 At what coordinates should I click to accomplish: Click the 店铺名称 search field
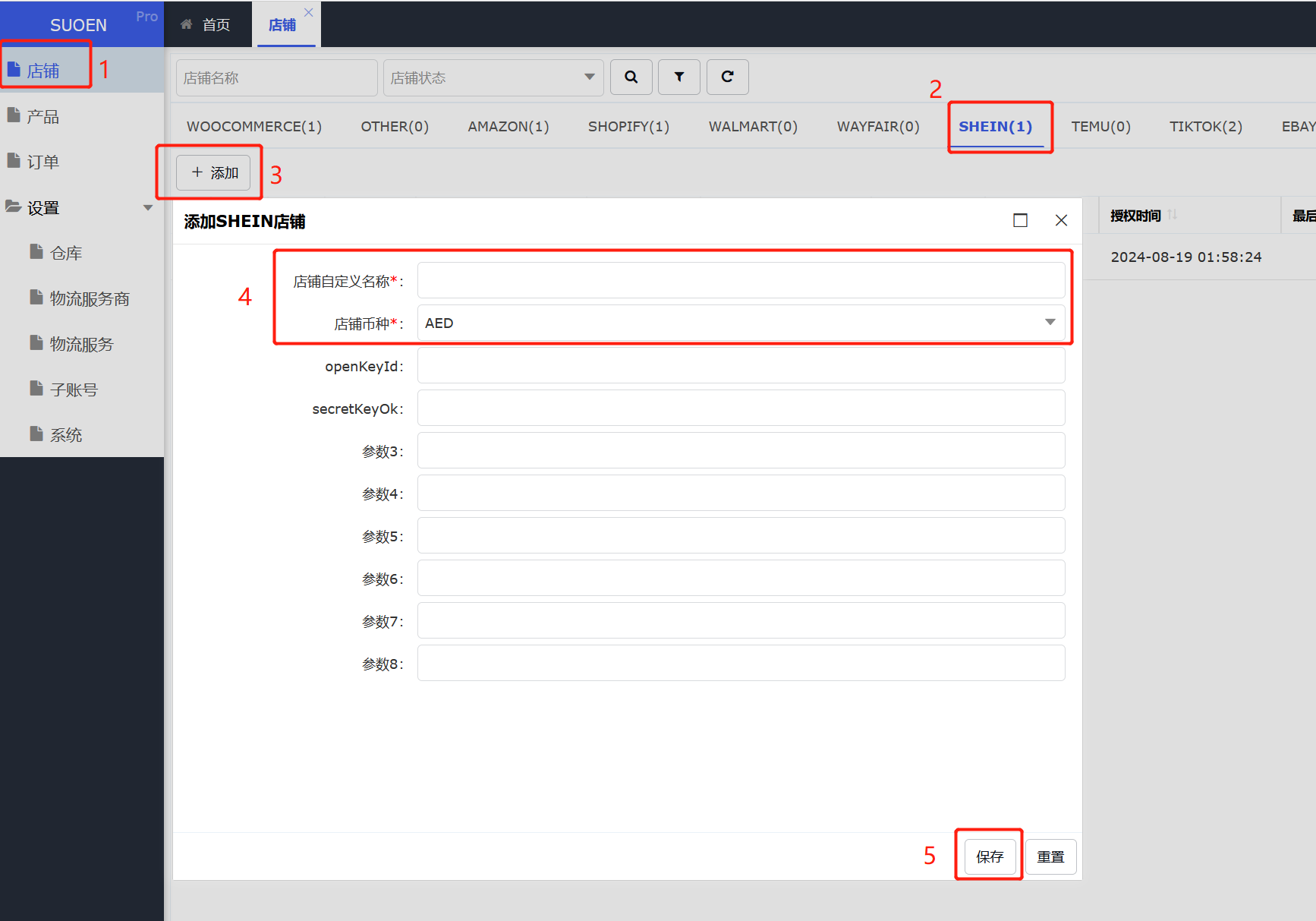pyautogui.click(x=276, y=77)
